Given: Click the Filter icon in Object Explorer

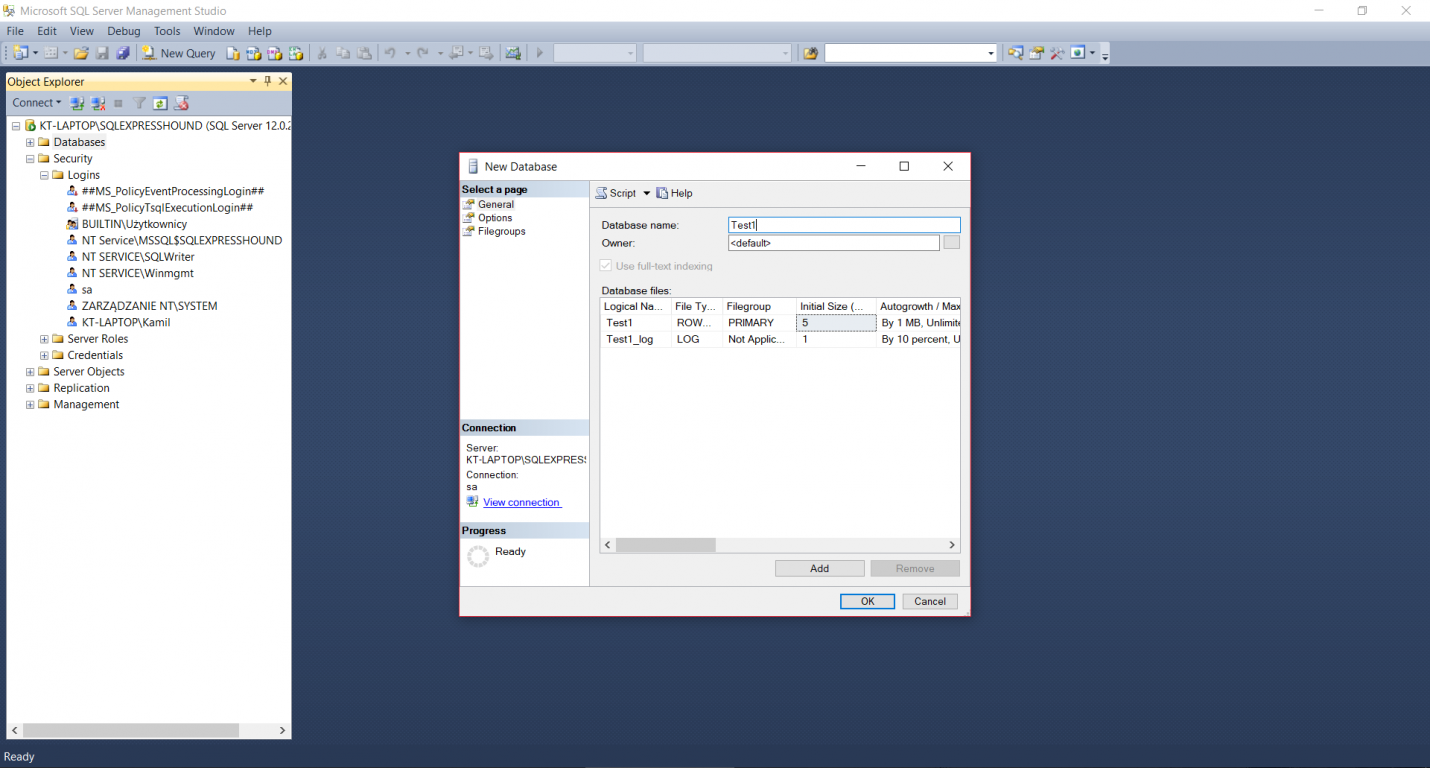Looking at the screenshot, I should pyautogui.click(x=139, y=103).
